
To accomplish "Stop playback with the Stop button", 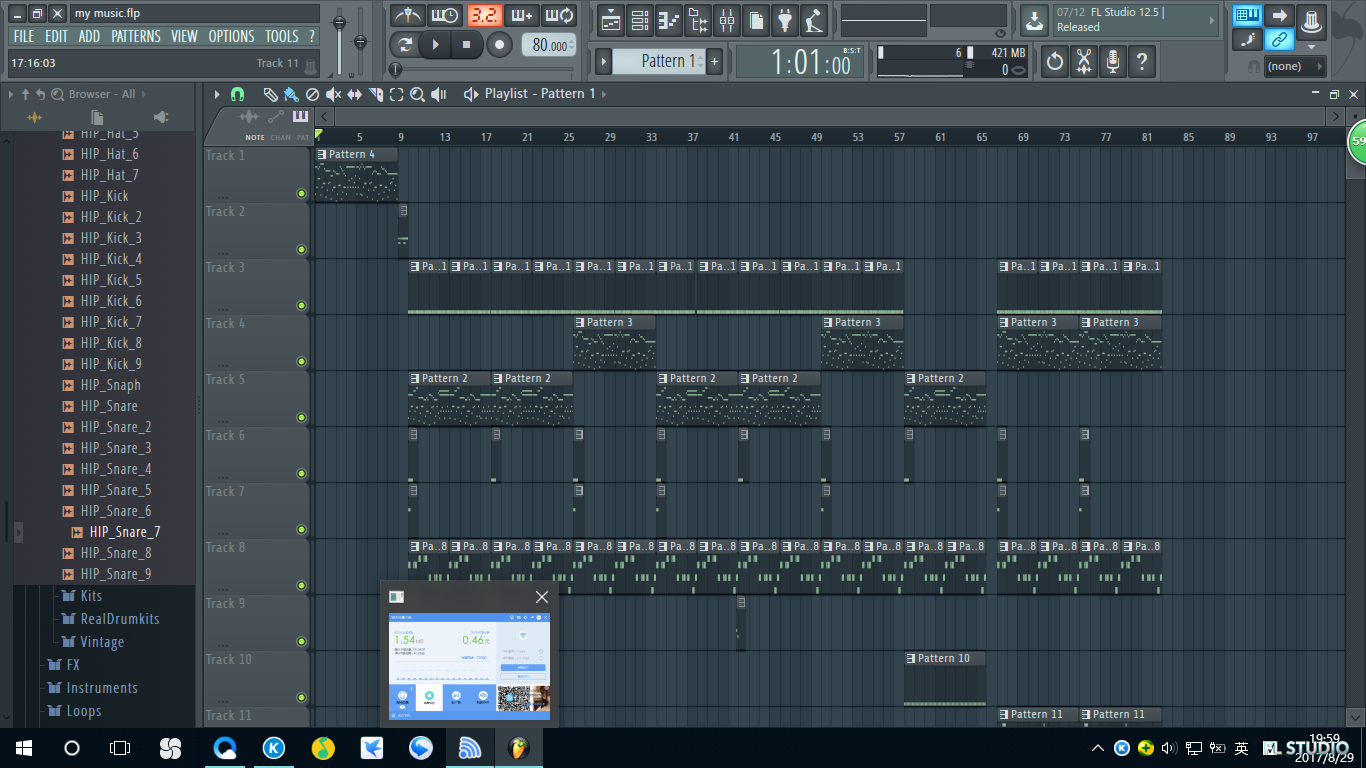I will click(466, 44).
